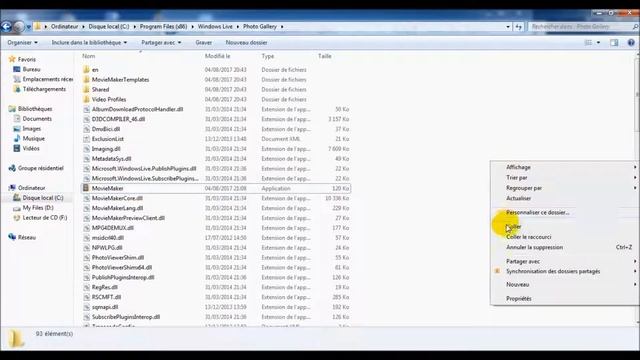Screen dimensions: 640x360
Task: Expand recent pages arrow next to Forward
Action: [29, 27]
